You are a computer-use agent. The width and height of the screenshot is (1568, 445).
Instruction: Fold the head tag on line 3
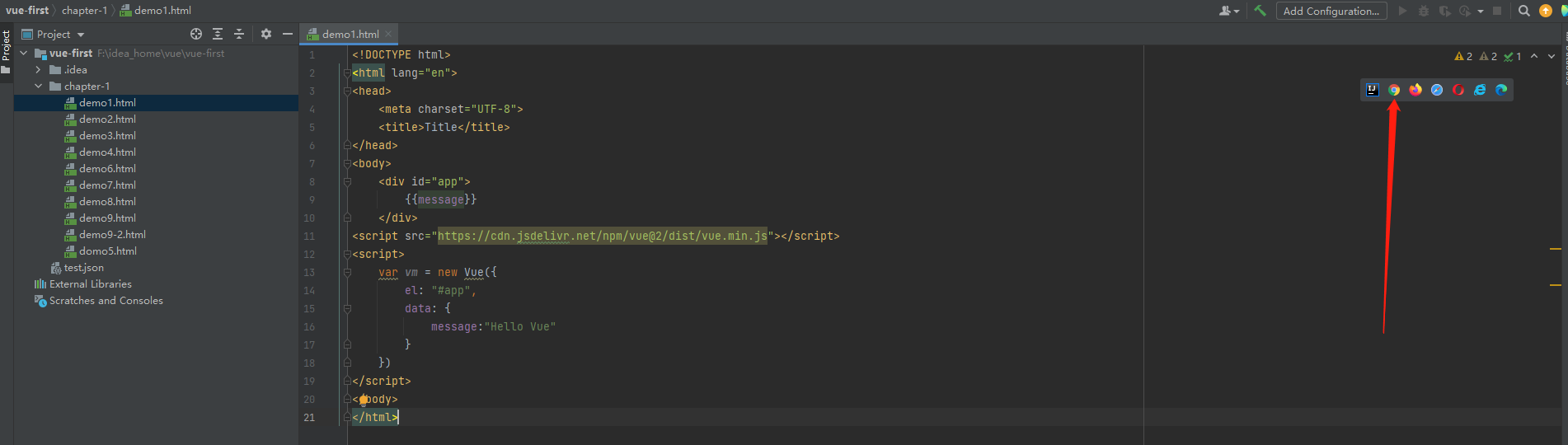pyautogui.click(x=347, y=91)
